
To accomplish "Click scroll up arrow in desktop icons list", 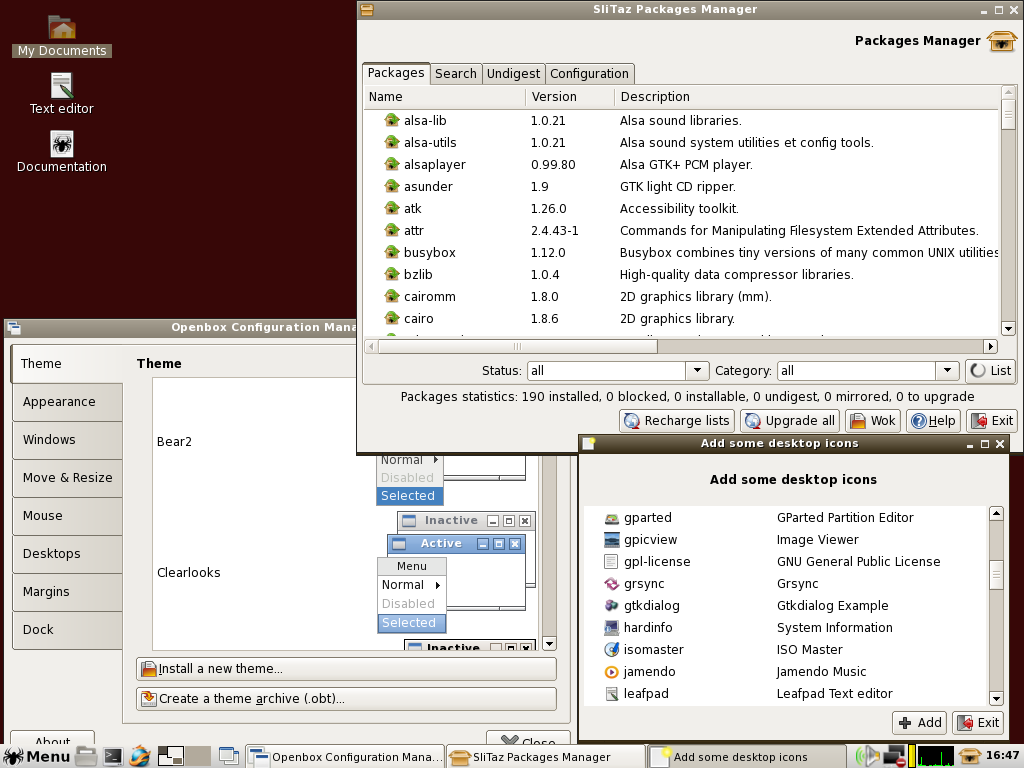I will coord(996,513).
